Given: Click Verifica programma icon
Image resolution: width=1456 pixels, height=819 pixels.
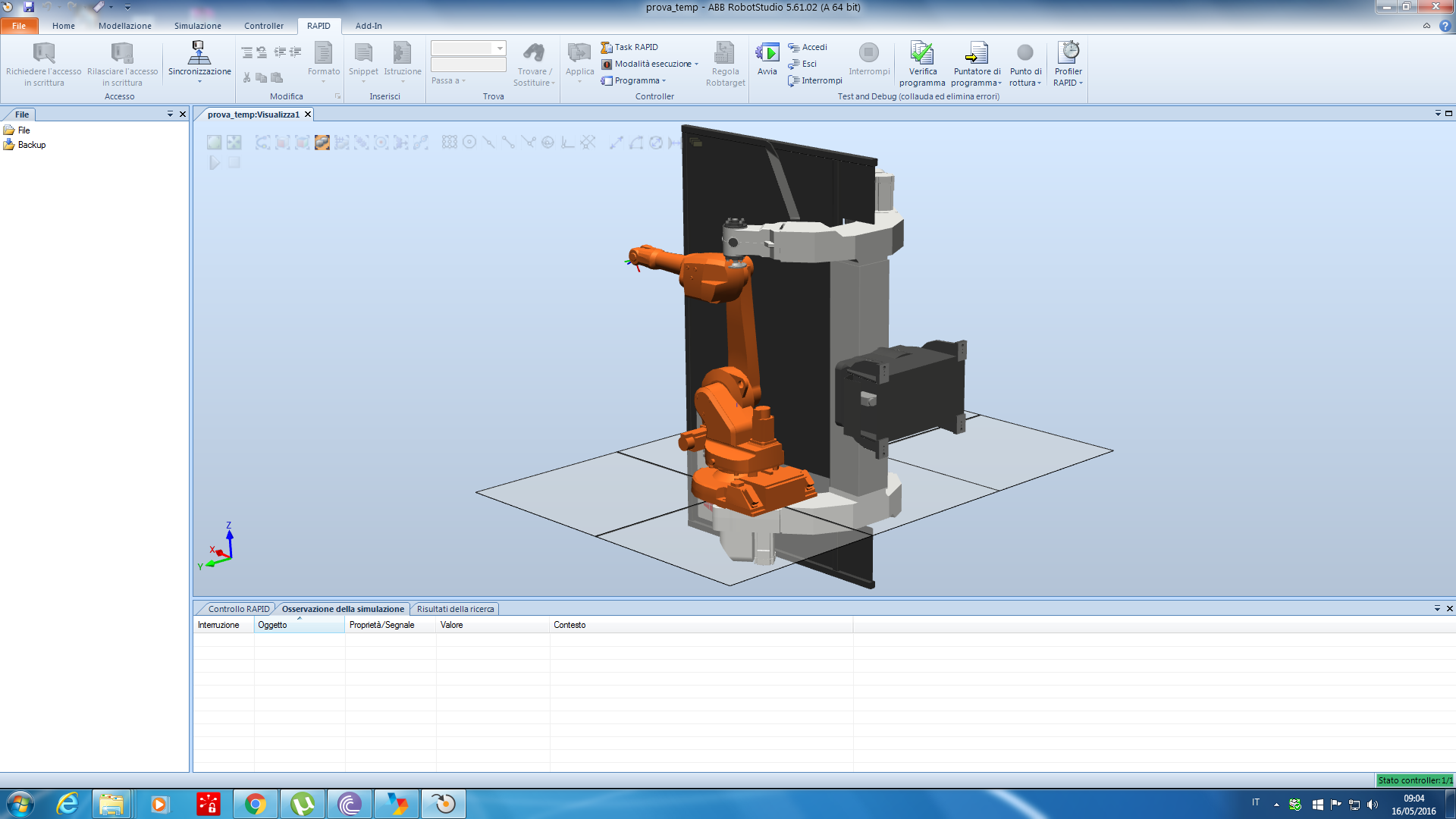Looking at the screenshot, I should click(922, 53).
